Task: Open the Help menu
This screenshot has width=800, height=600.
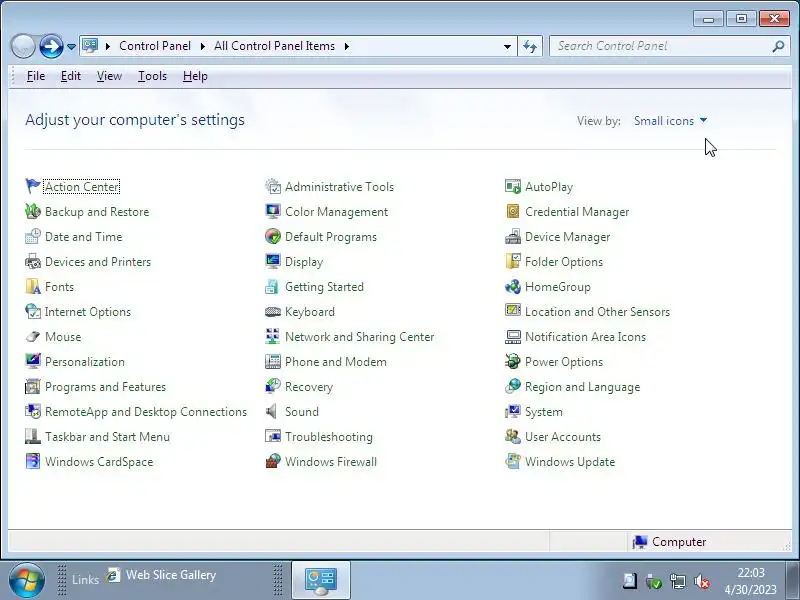Action: [x=195, y=76]
